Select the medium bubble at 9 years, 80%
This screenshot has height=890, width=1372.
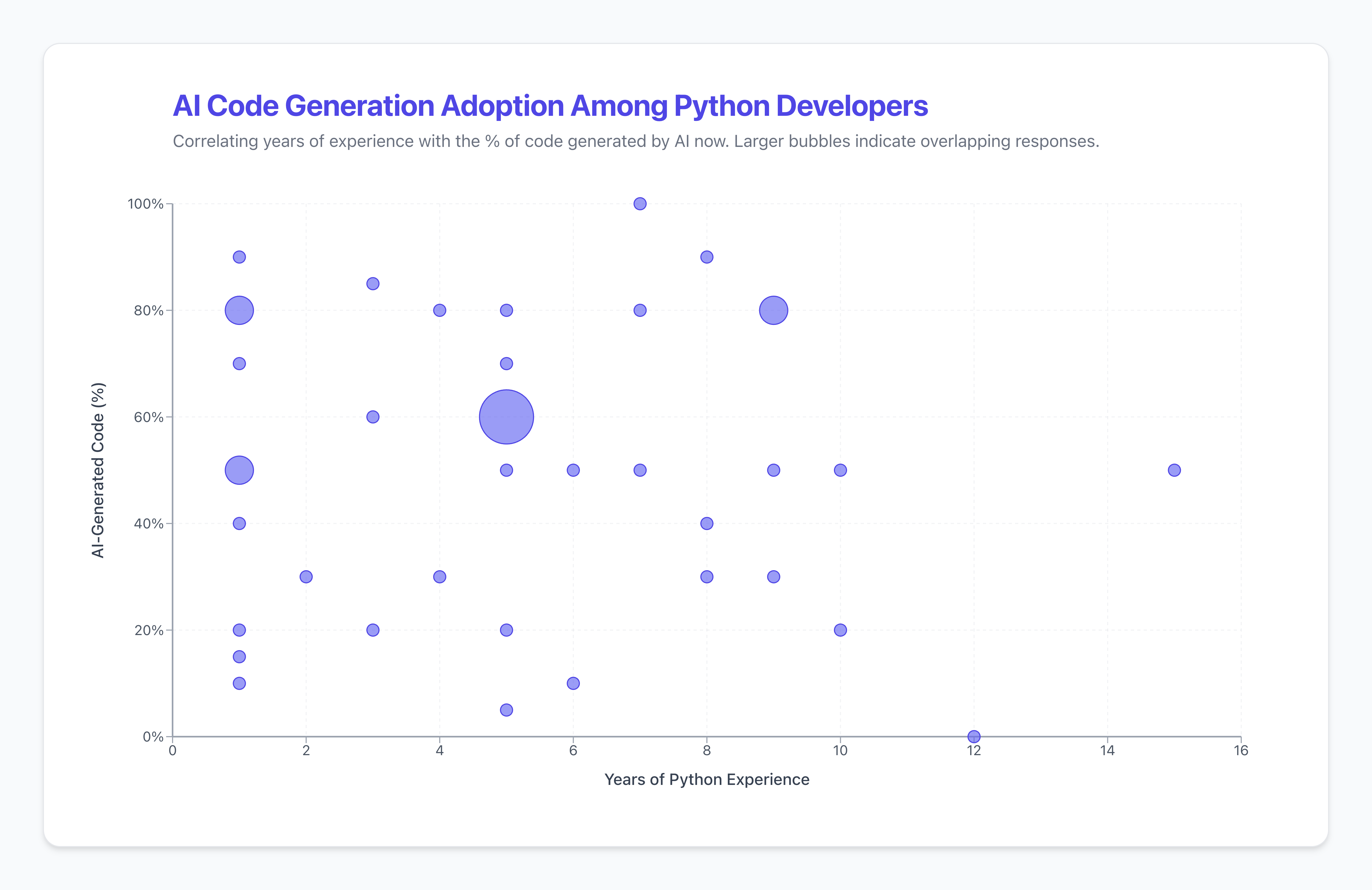(774, 310)
